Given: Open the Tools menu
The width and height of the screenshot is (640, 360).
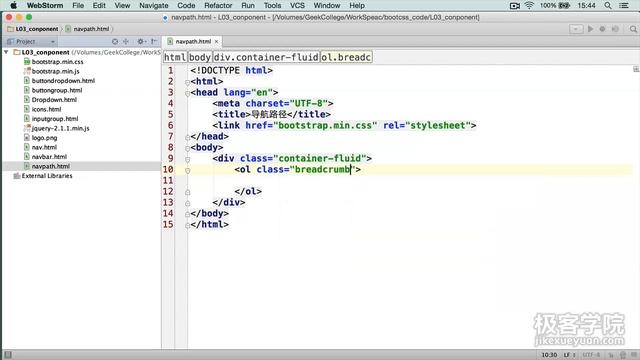Looking at the screenshot, I should pos(272,6).
